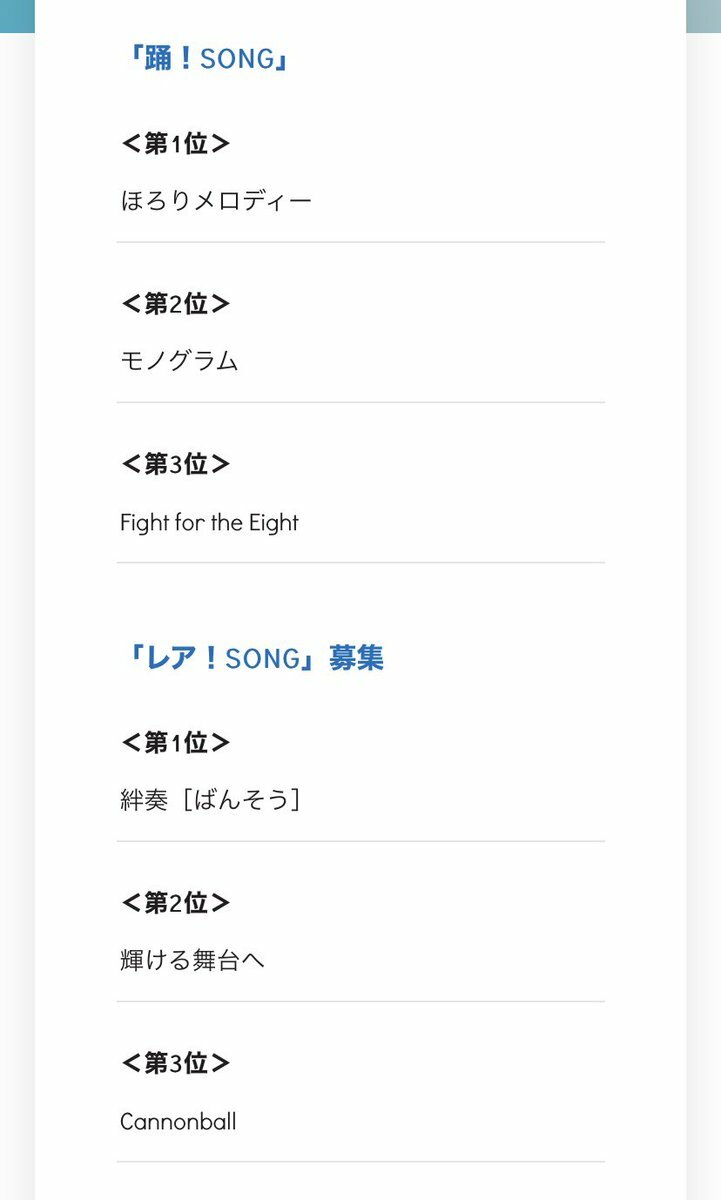
Task: Select the first place label under 踊！SONG
Action: (x=176, y=144)
